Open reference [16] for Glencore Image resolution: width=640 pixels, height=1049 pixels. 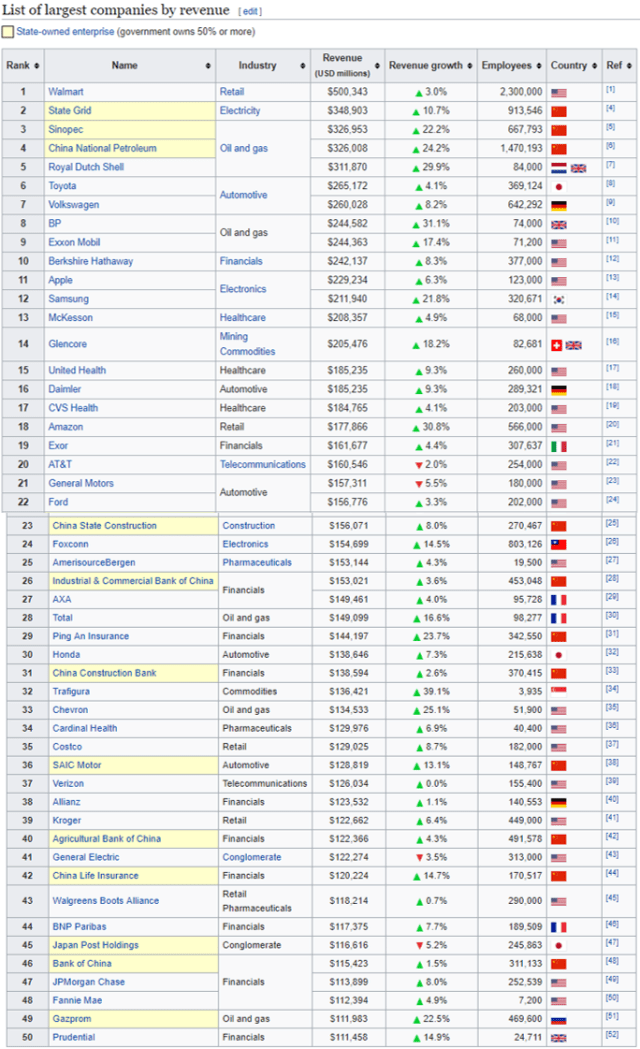click(612, 341)
